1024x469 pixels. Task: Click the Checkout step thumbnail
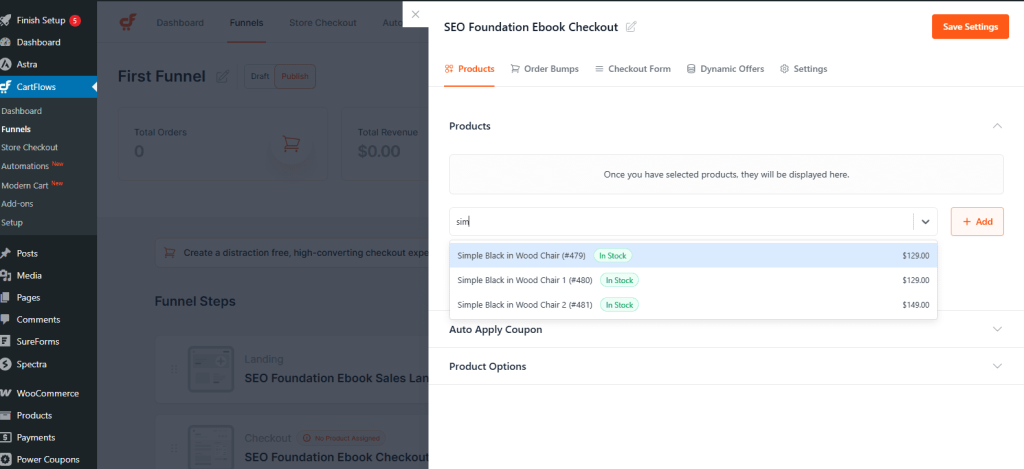point(211,447)
